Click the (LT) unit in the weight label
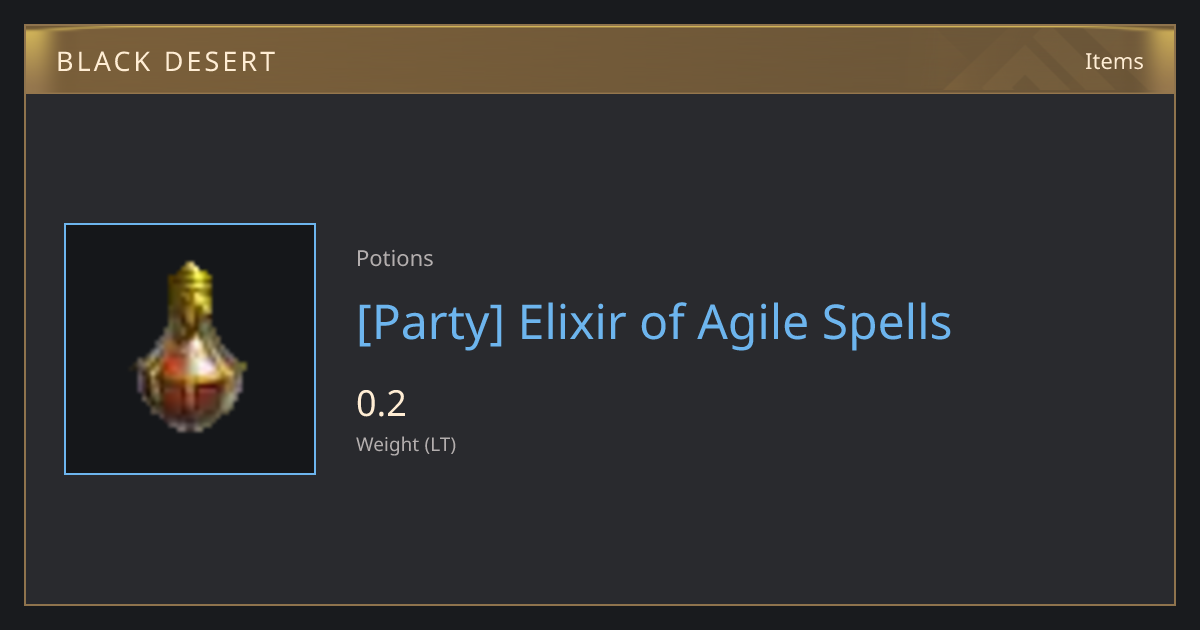 pos(441,445)
